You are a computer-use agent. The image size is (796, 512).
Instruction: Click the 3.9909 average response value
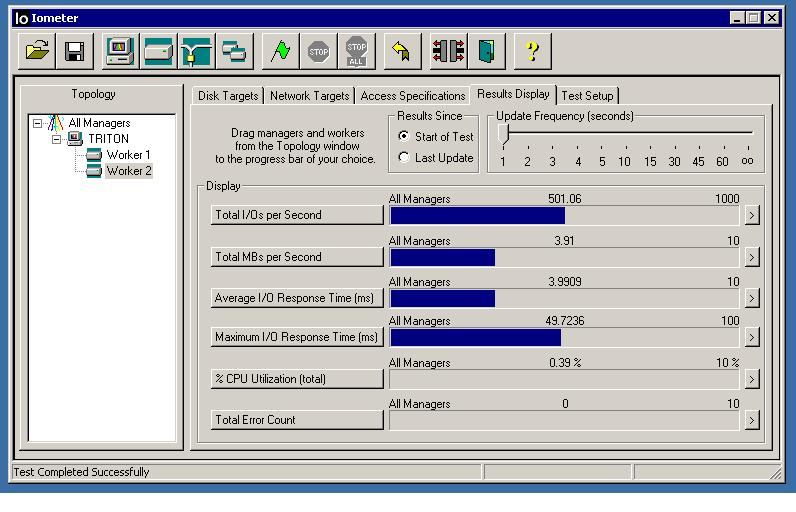[x=565, y=282]
